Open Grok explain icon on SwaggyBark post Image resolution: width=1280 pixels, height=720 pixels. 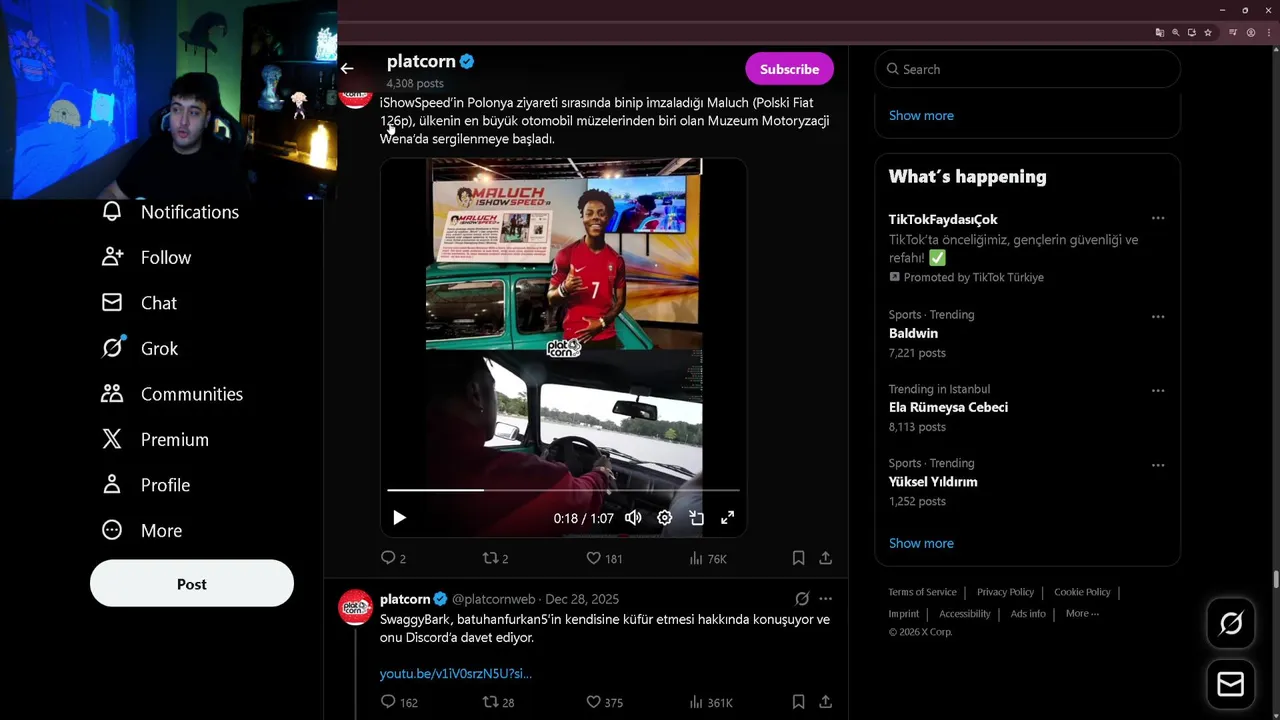[x=802, y=599]
